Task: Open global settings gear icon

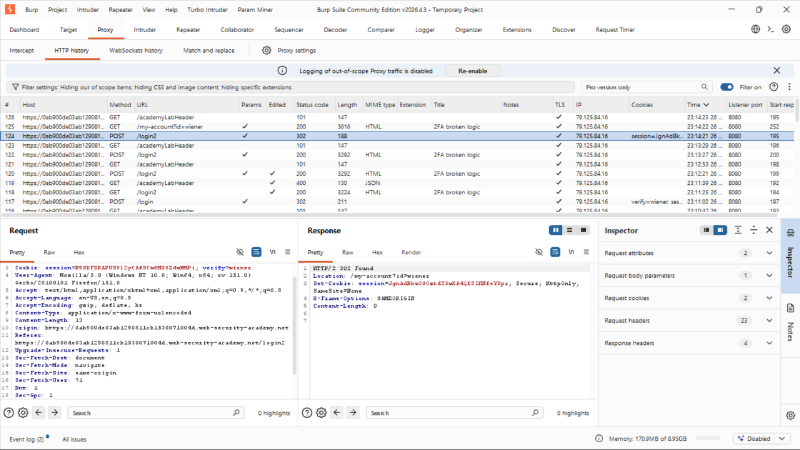Action: [786, 29]
